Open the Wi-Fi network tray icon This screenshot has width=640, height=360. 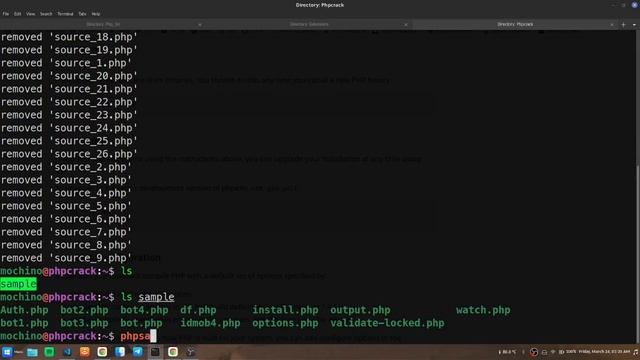click(x=553, y=352)
